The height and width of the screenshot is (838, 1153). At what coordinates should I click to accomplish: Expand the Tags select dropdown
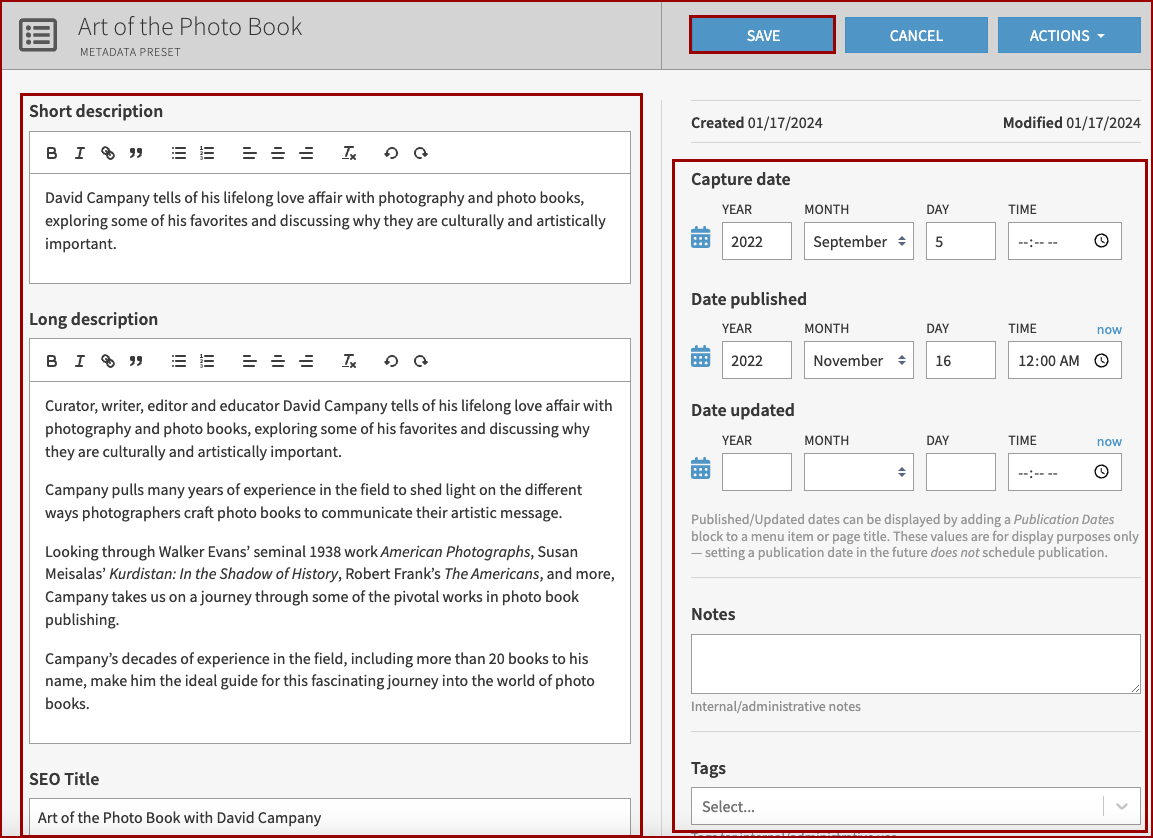(1122, 806)
